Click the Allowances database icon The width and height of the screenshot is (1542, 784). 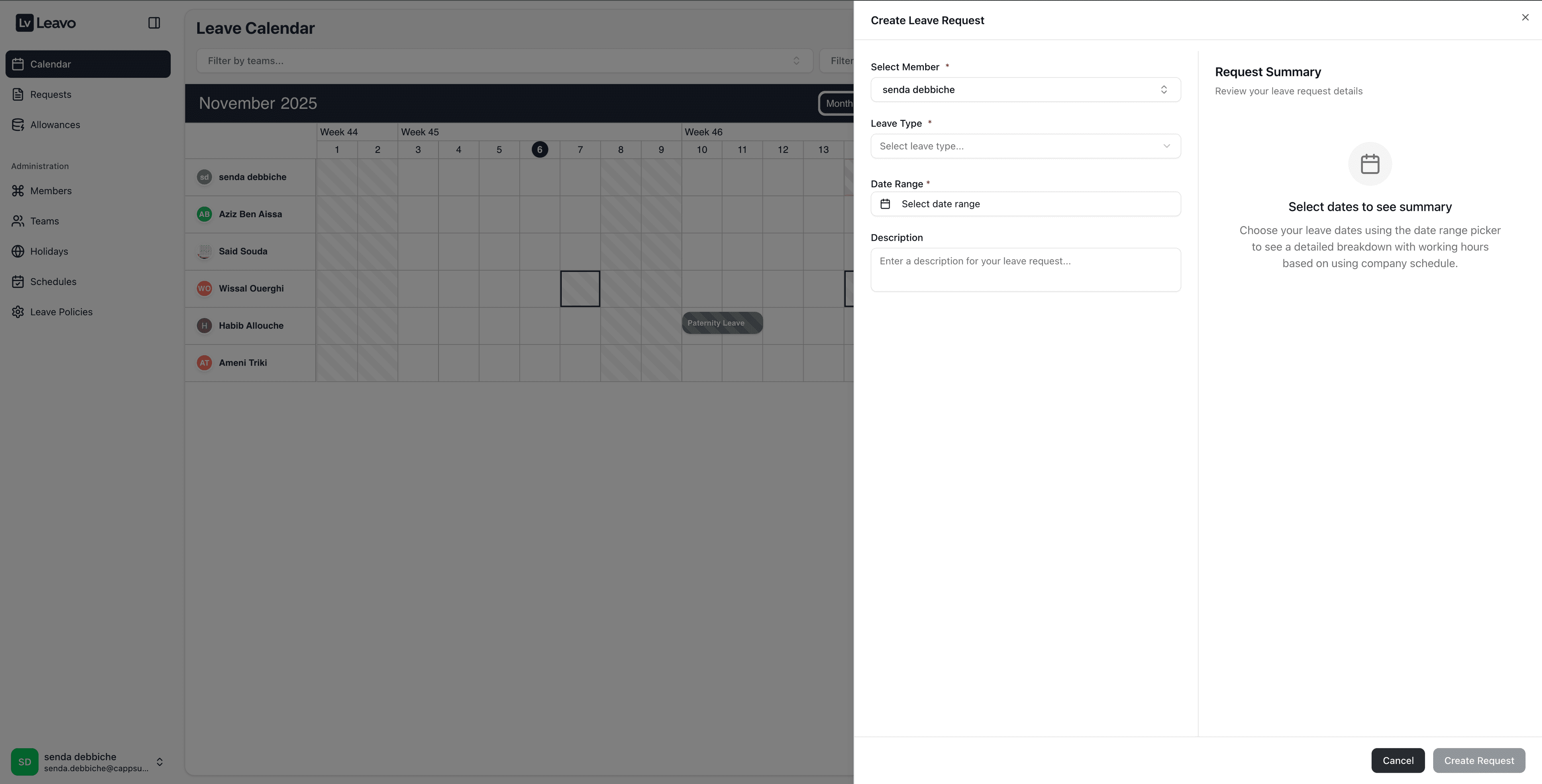(x=18, y=124)
